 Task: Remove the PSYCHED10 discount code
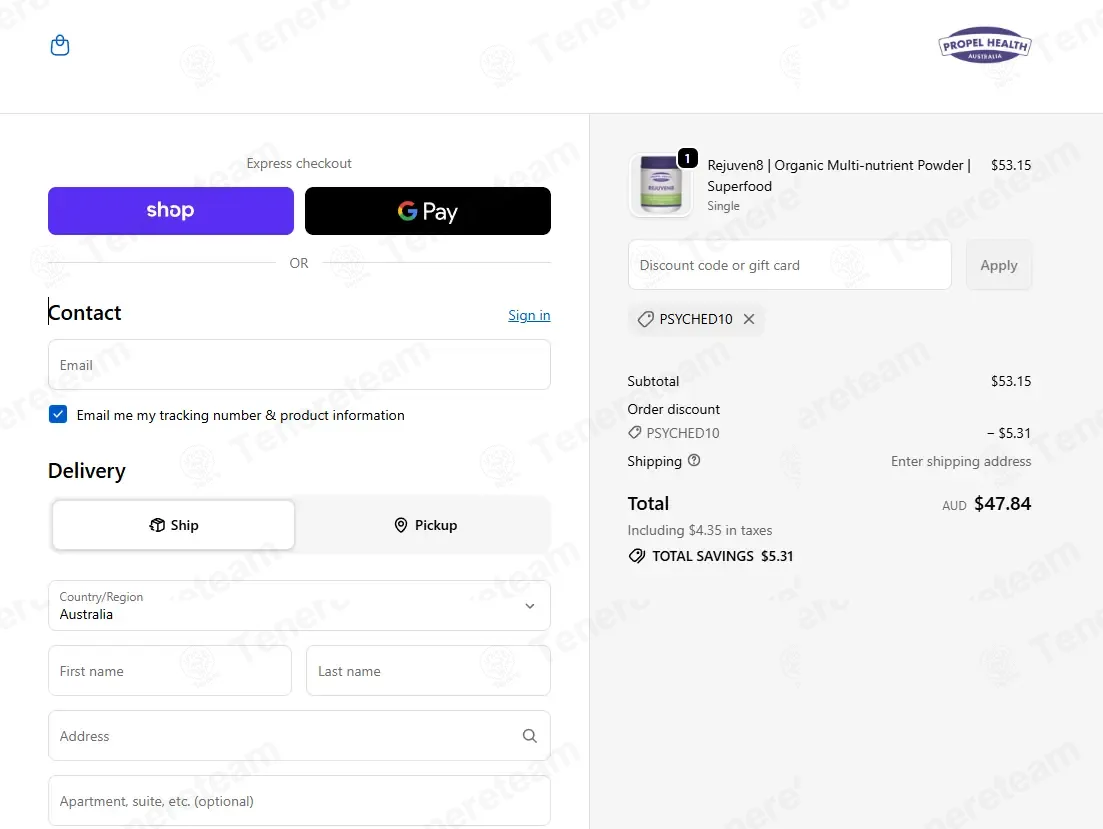click(749, 319)
